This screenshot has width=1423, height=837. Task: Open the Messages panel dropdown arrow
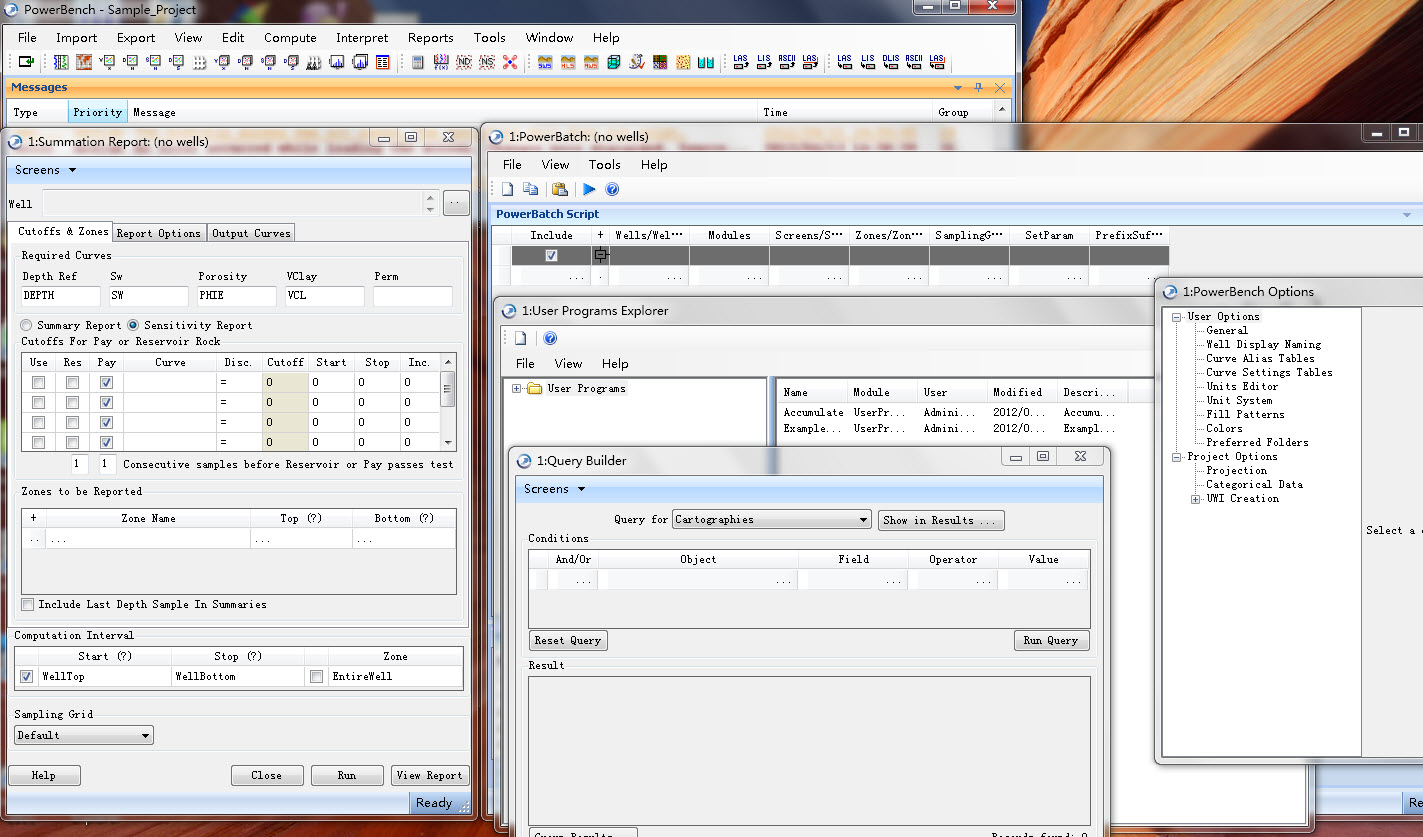[957, 87]
